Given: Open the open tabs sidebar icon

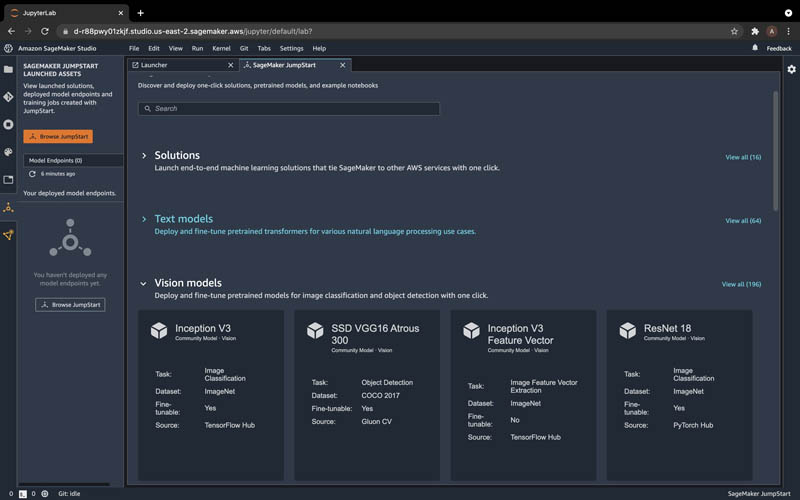Looking at the screenshot, I should pos(8,180).
